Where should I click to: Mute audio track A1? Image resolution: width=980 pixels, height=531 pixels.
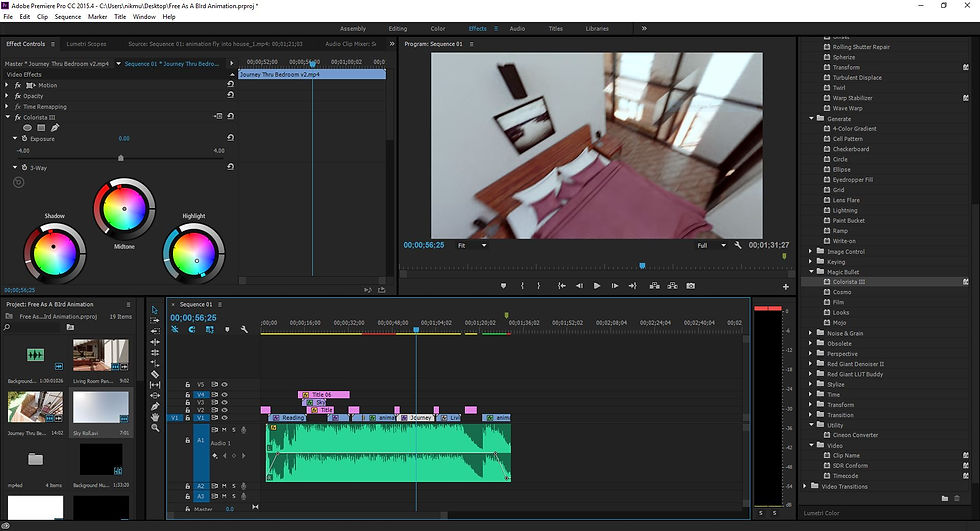click(x=224, y=430)
